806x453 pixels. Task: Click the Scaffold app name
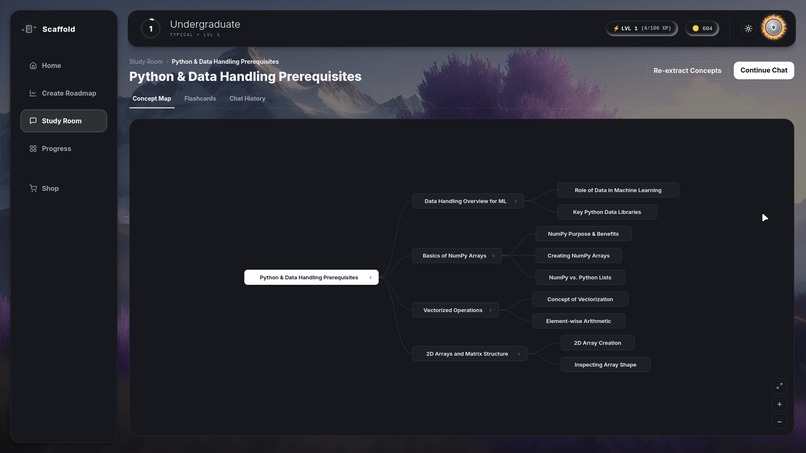(x=59, y=29)
